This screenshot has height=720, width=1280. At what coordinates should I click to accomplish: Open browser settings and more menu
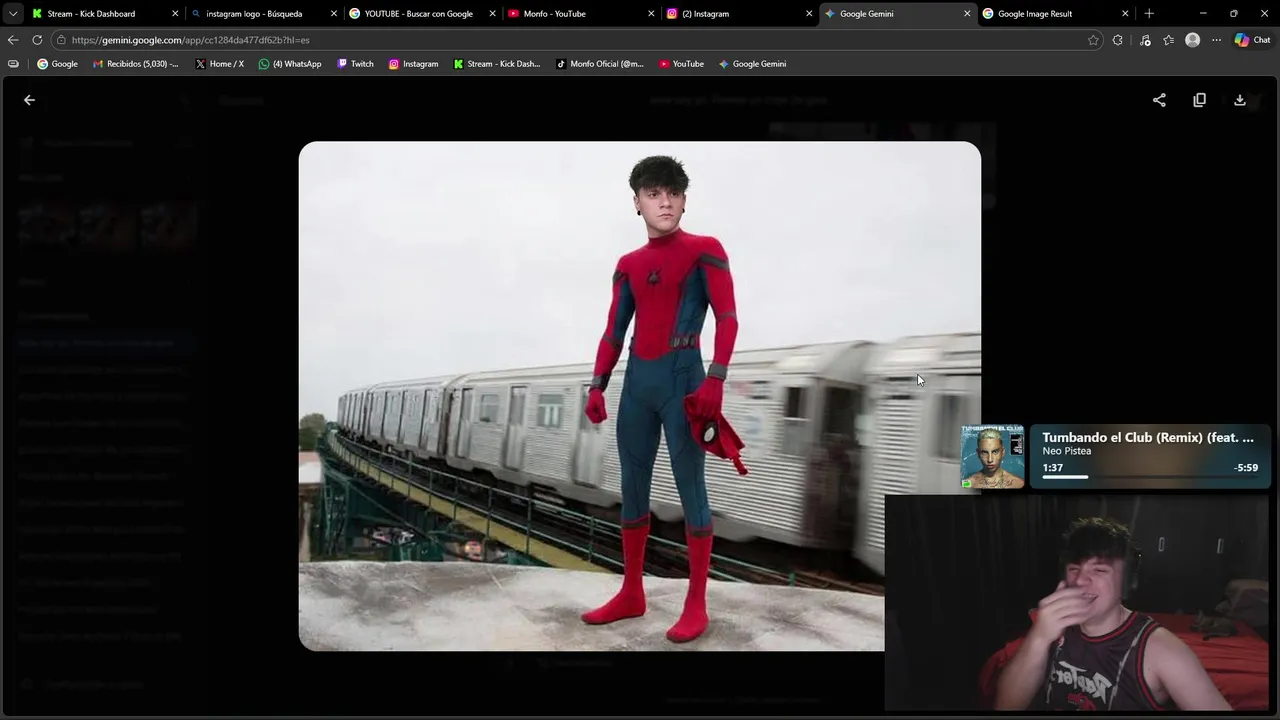pos(1216,40)
